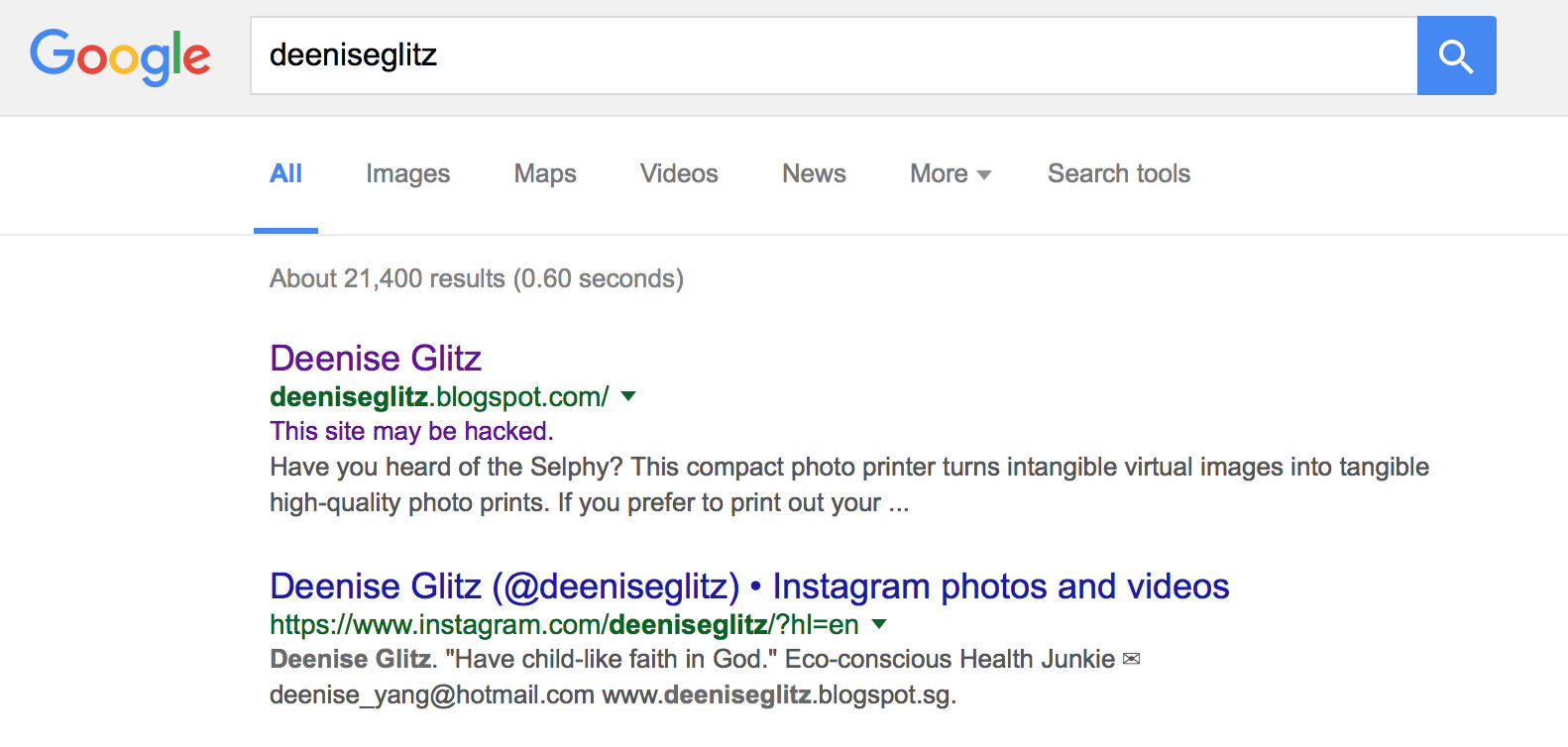The image size is (1568, 747).
Task: Open the Maps tab
Action: pyautogui.click(x=545, y=174)
